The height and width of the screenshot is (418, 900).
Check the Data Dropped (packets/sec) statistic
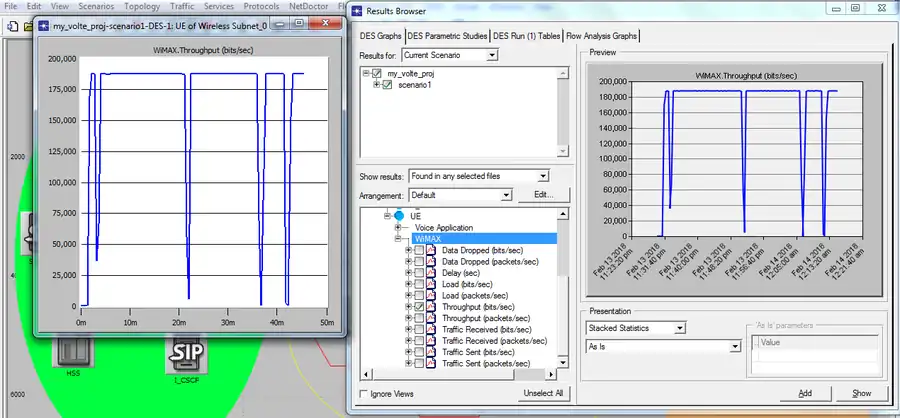coord(419,262)
